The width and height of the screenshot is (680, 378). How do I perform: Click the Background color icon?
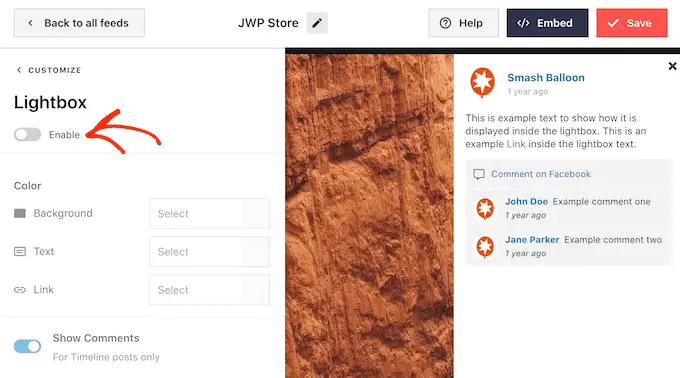click(20, 213)
